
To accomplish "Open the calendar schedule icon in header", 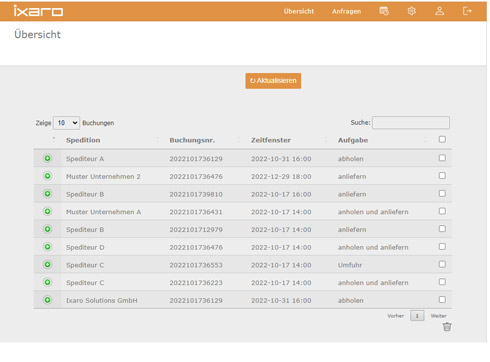I will tap(384, 11).
